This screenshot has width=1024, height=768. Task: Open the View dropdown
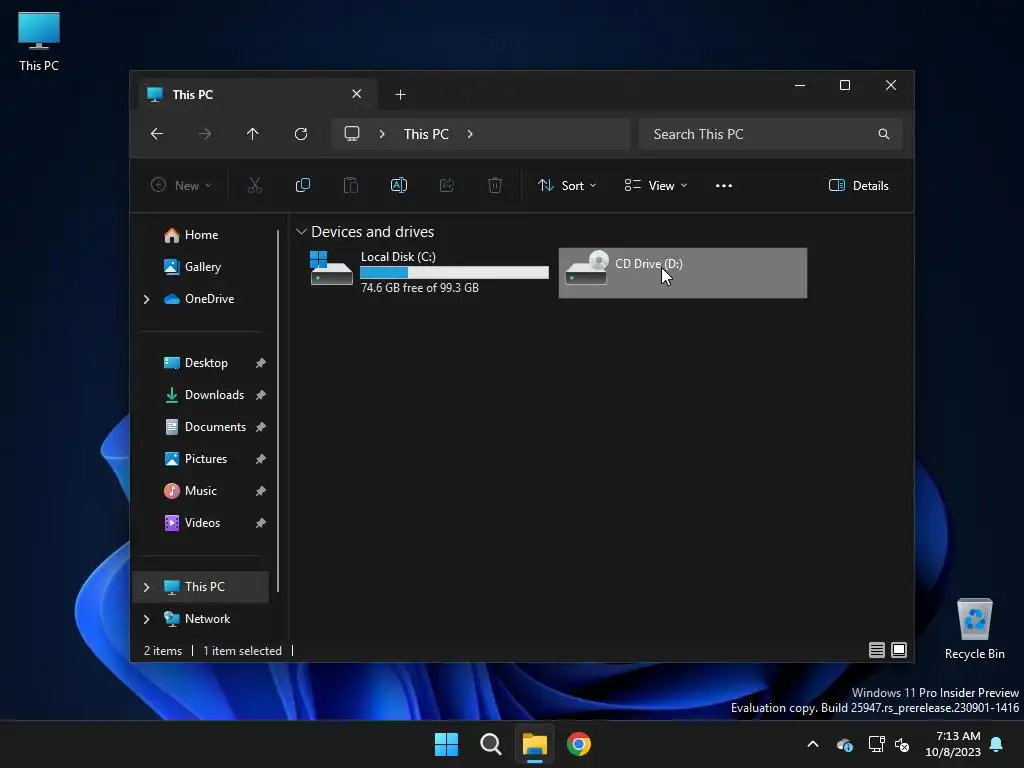point(656,185)
